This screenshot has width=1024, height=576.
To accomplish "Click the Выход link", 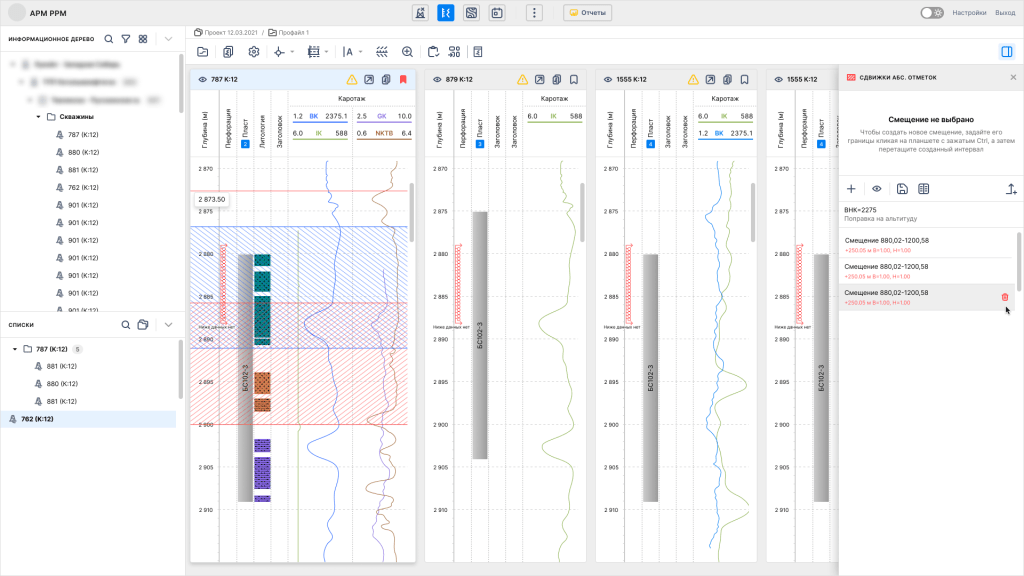I will [x=1004, y=13].
